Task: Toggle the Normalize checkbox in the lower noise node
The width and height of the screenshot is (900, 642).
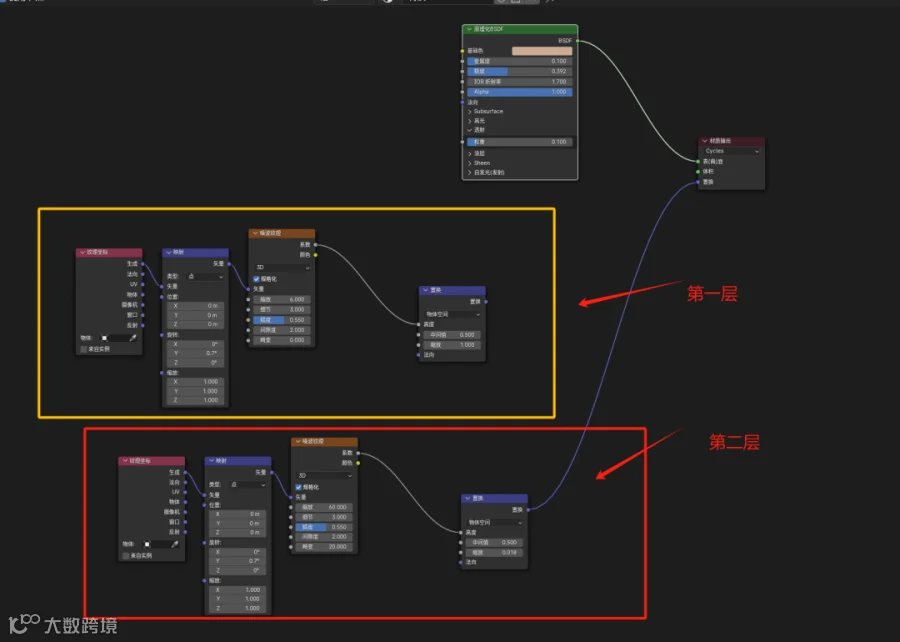Action: point(298,487)
